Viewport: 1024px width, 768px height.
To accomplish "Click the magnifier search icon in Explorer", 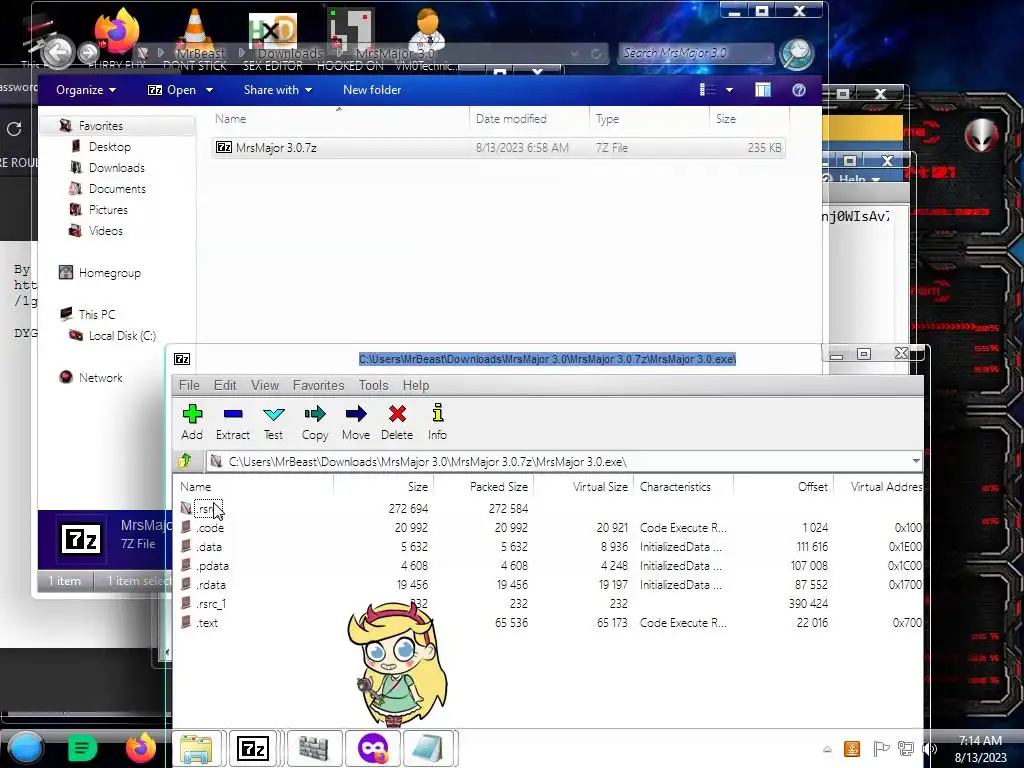I will [x=796, y=54].
